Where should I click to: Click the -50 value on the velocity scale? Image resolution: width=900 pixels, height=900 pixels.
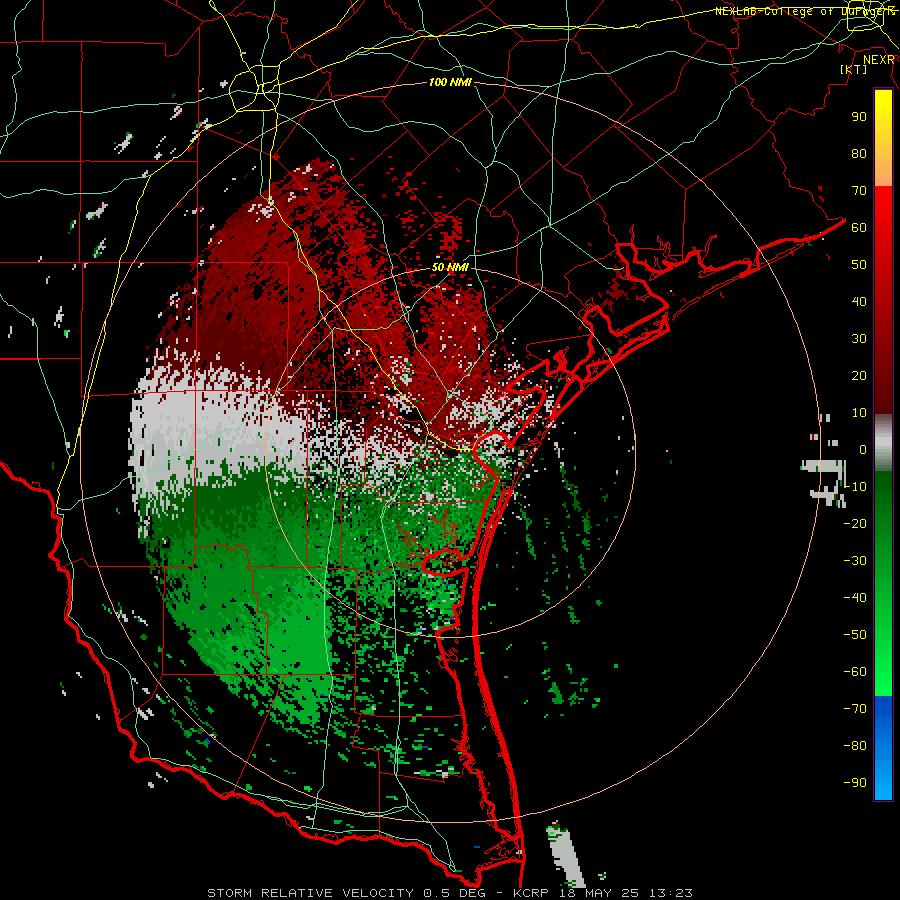855,635
